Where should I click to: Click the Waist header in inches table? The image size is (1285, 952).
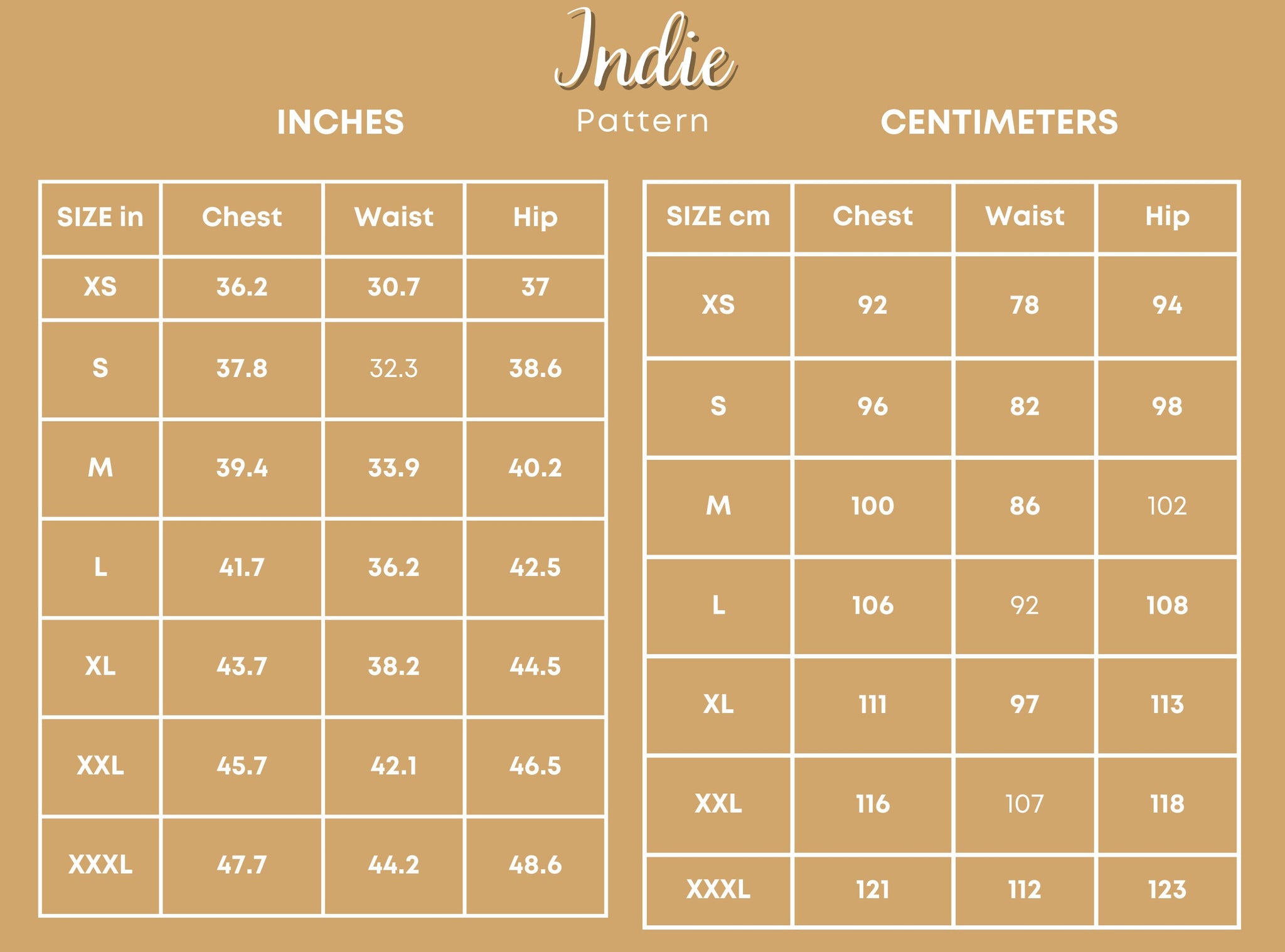(394, 217)
